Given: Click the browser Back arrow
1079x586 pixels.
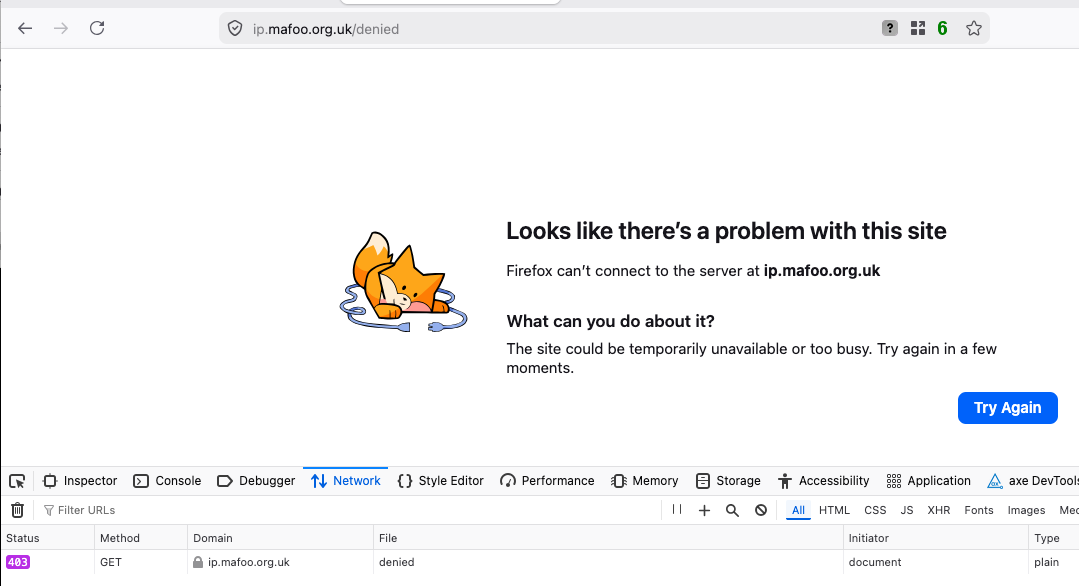Looking at the screenshot, I should (25, 28).
